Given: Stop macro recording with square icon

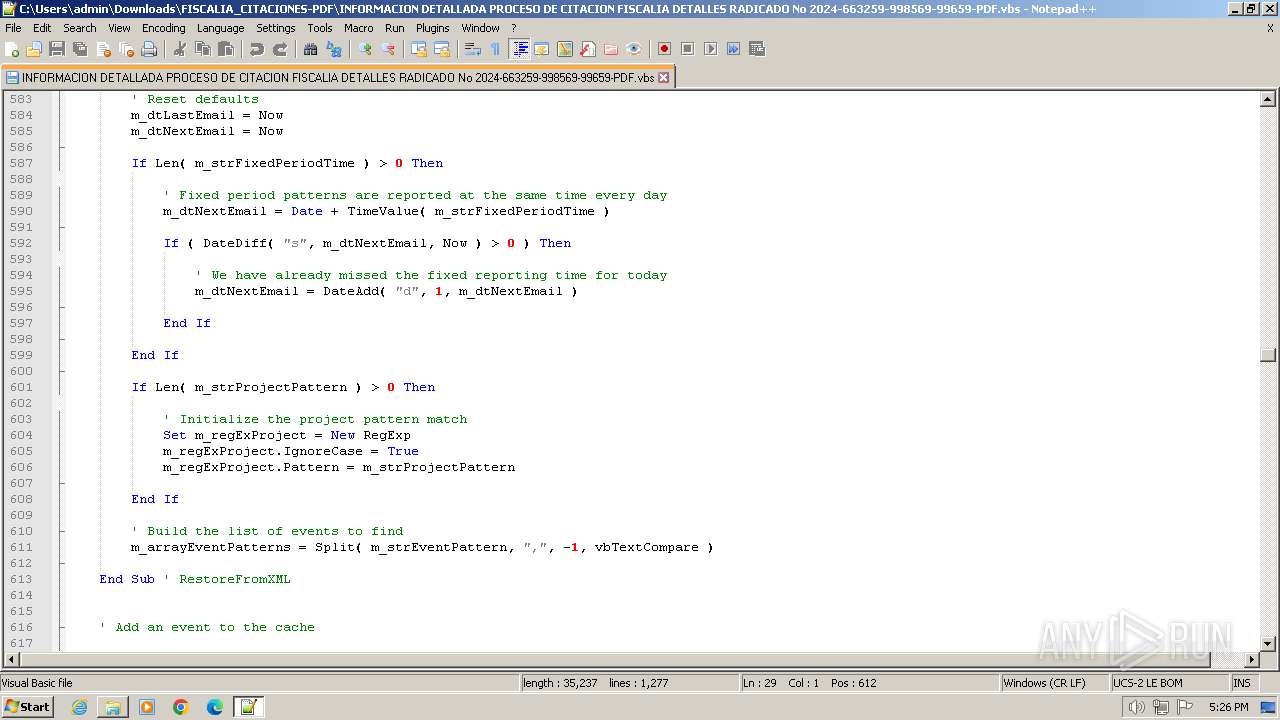Looking at the screenshot, I should 687,49.
